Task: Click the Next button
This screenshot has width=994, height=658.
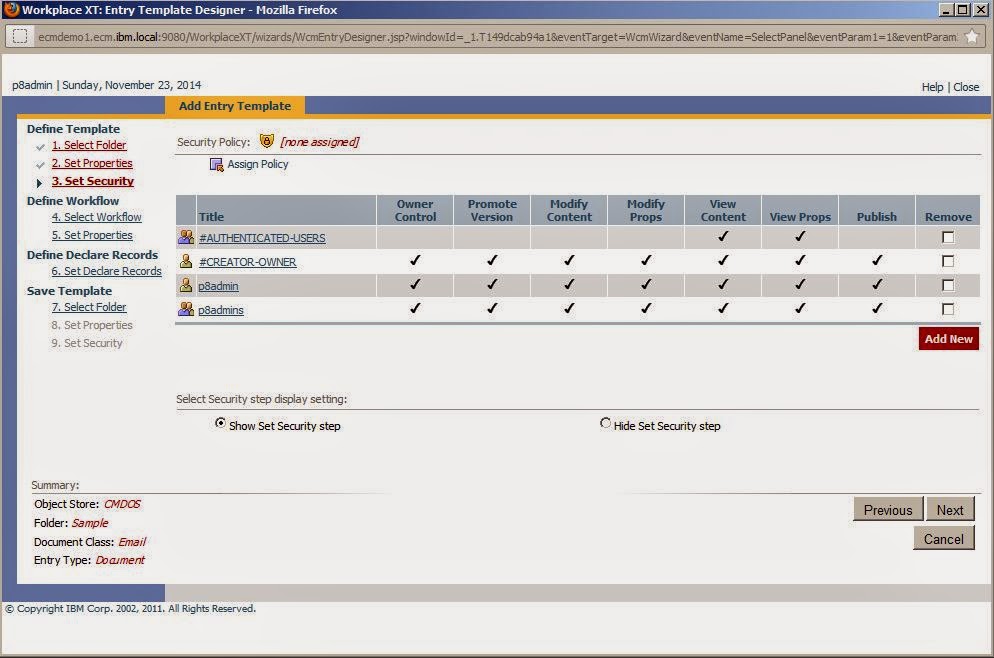Action: coord(949,509)
